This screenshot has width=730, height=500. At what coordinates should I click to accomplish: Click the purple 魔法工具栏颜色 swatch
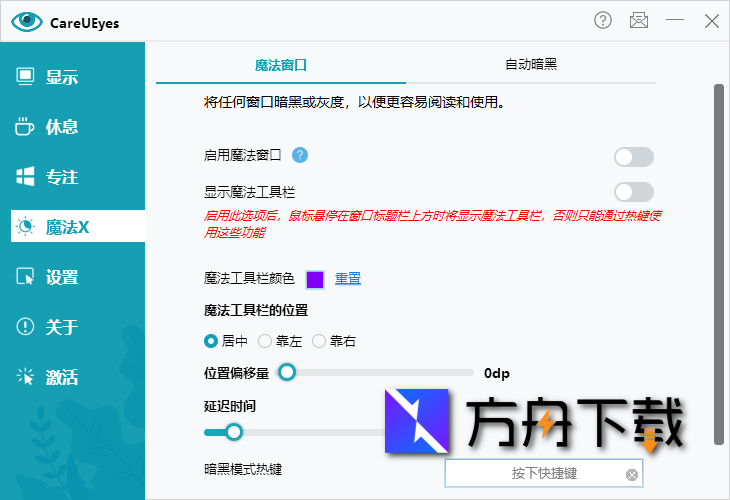tap(315, 280)
